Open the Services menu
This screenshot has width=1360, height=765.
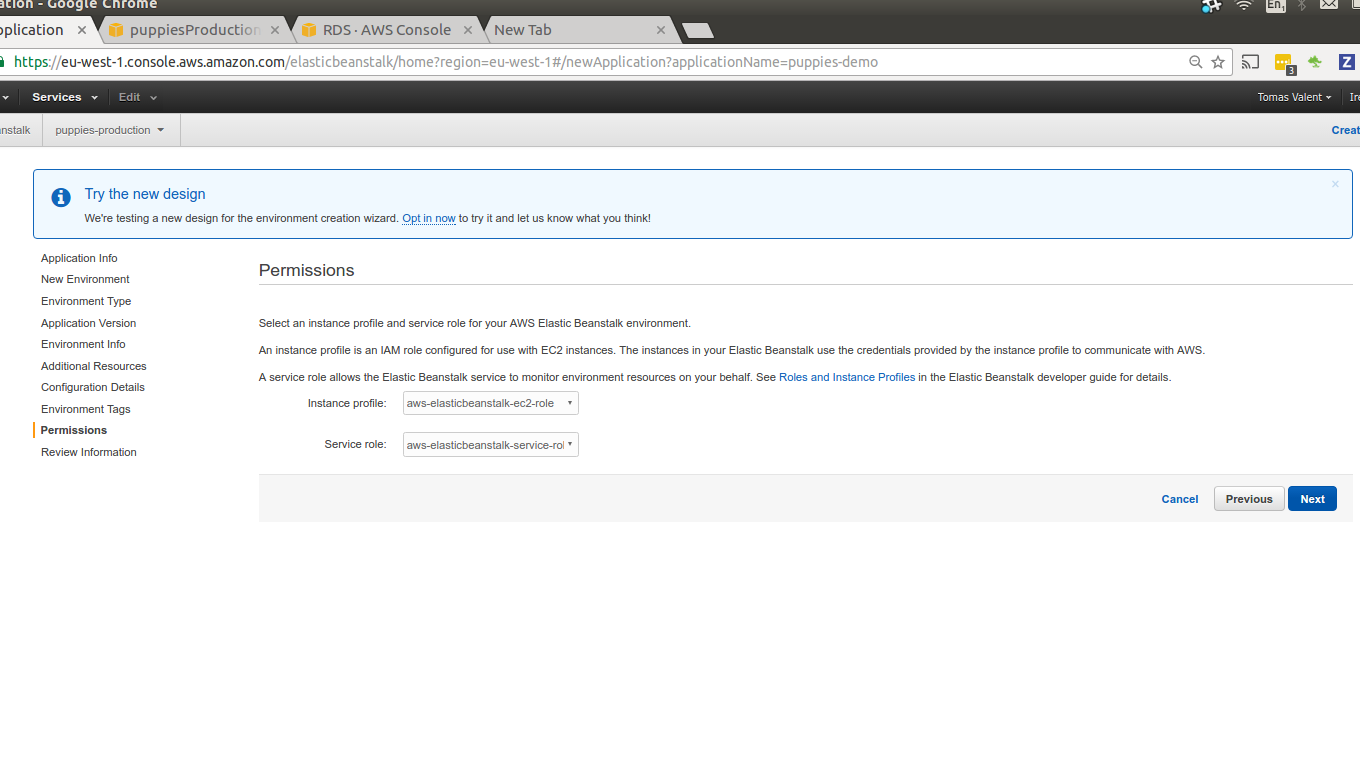[x=65, y=97]
